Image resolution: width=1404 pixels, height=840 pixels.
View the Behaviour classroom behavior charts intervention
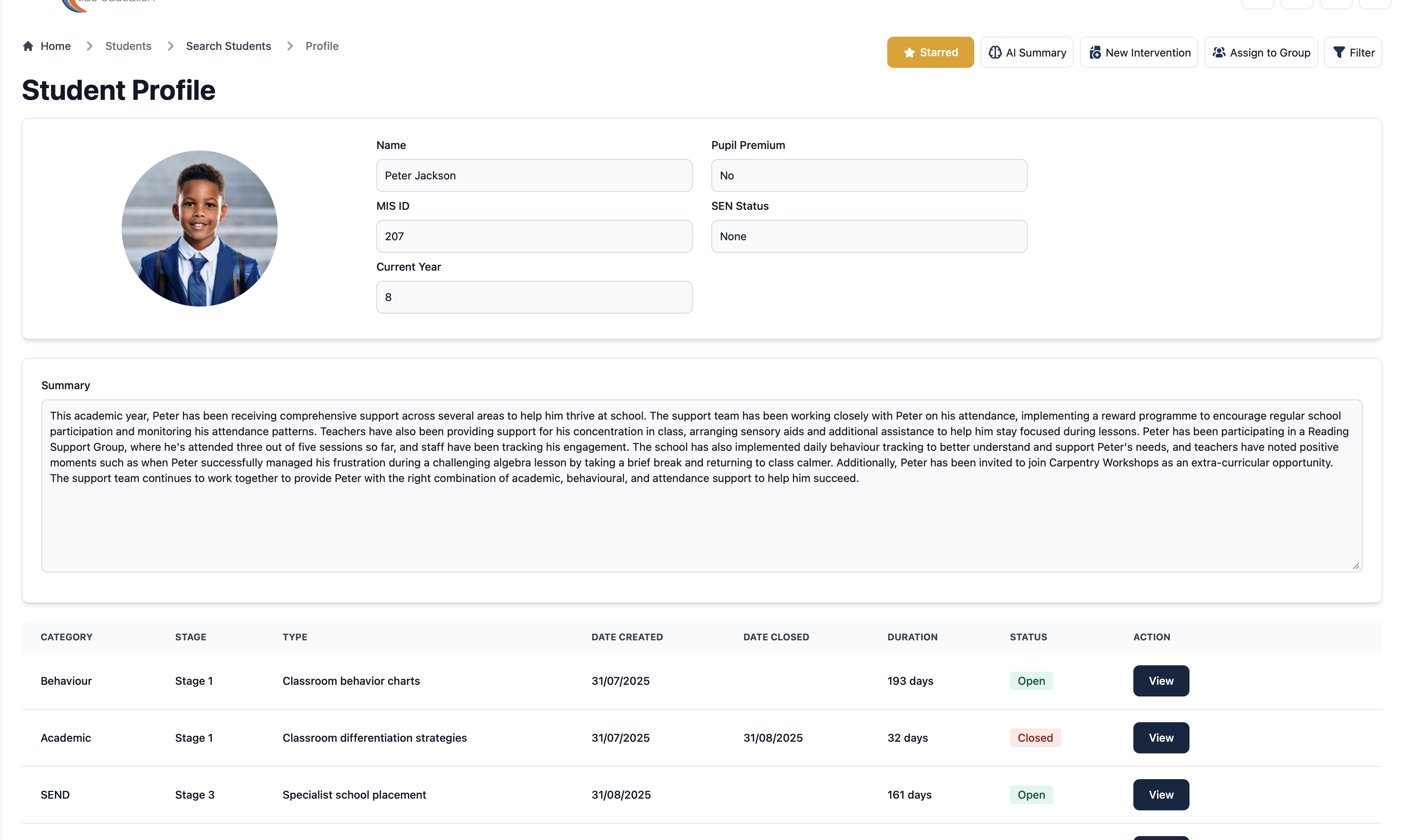[1160, 681]
